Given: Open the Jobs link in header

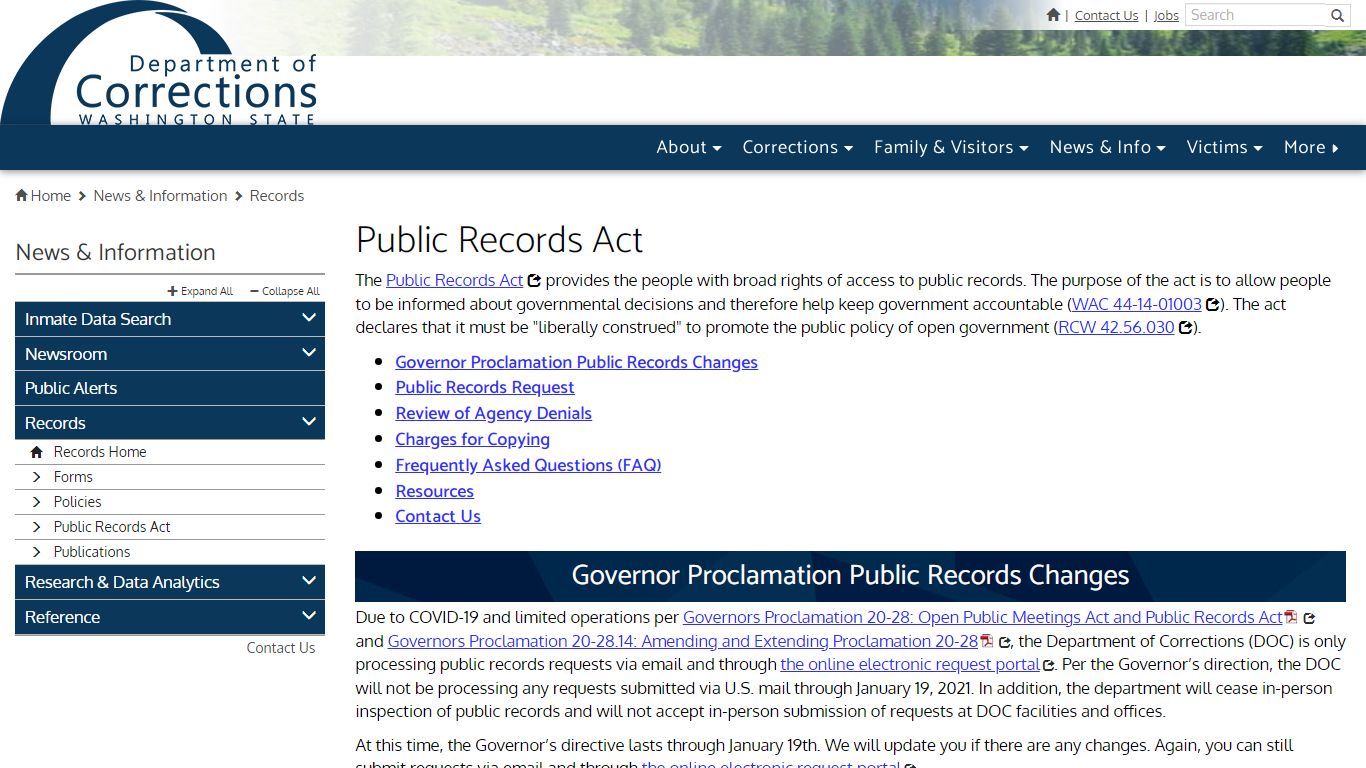Looking at the screenshot, I should pyautogui.click(x=1166, y=15).
